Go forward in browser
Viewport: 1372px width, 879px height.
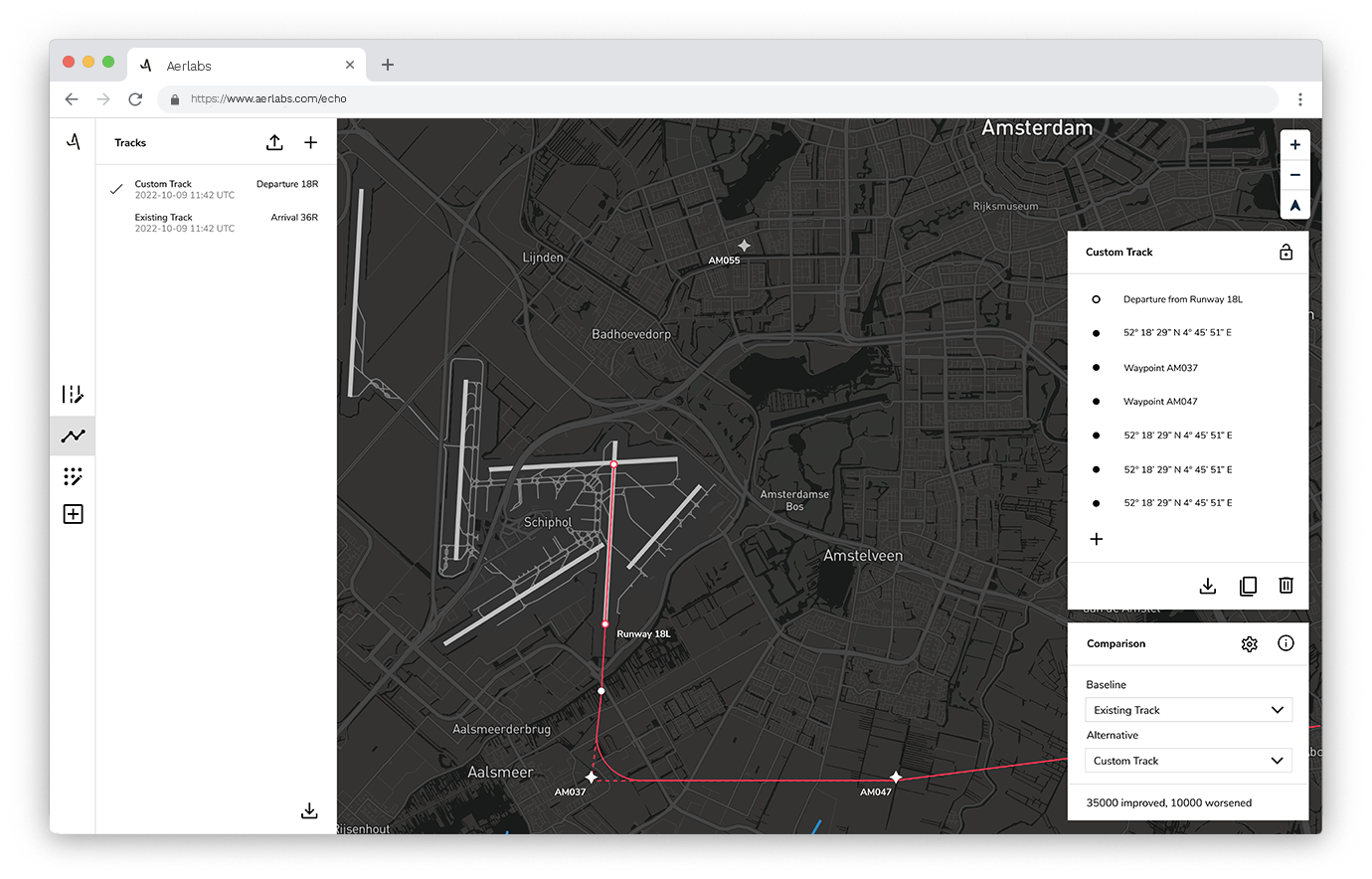[x=103, y=98]
